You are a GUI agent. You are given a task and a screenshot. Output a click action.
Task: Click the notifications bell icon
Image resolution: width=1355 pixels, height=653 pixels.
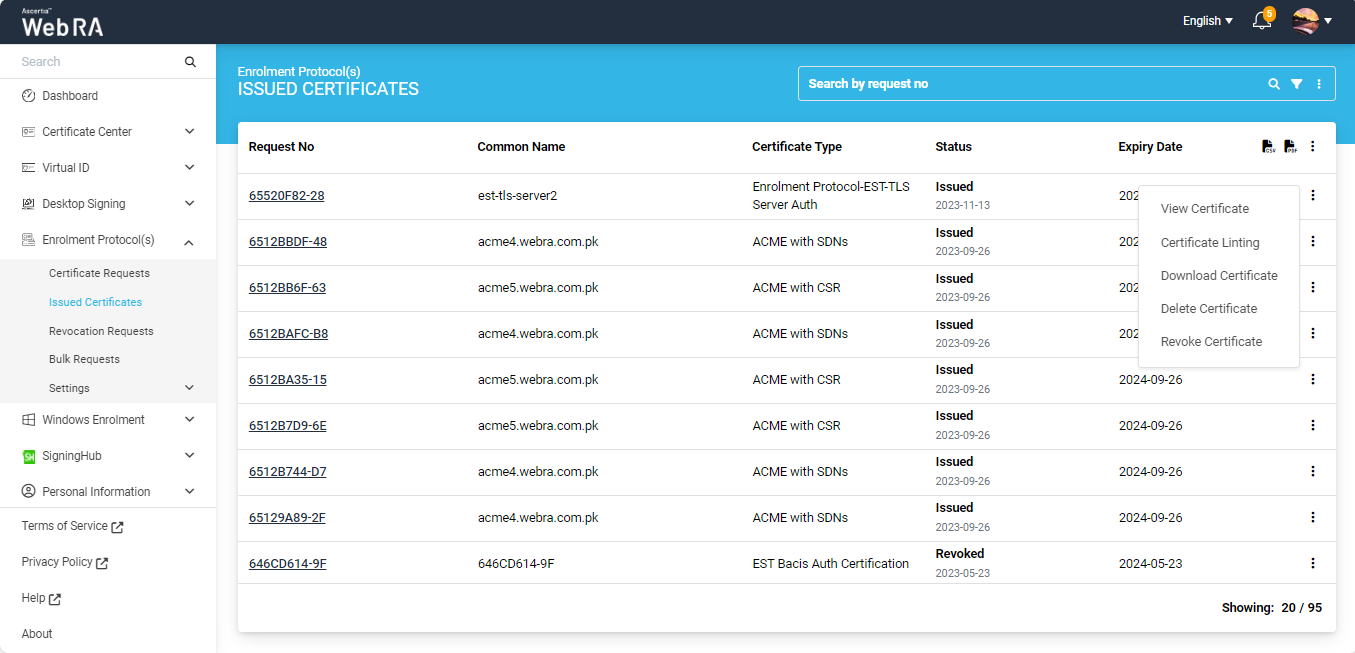pos(1262,21)
